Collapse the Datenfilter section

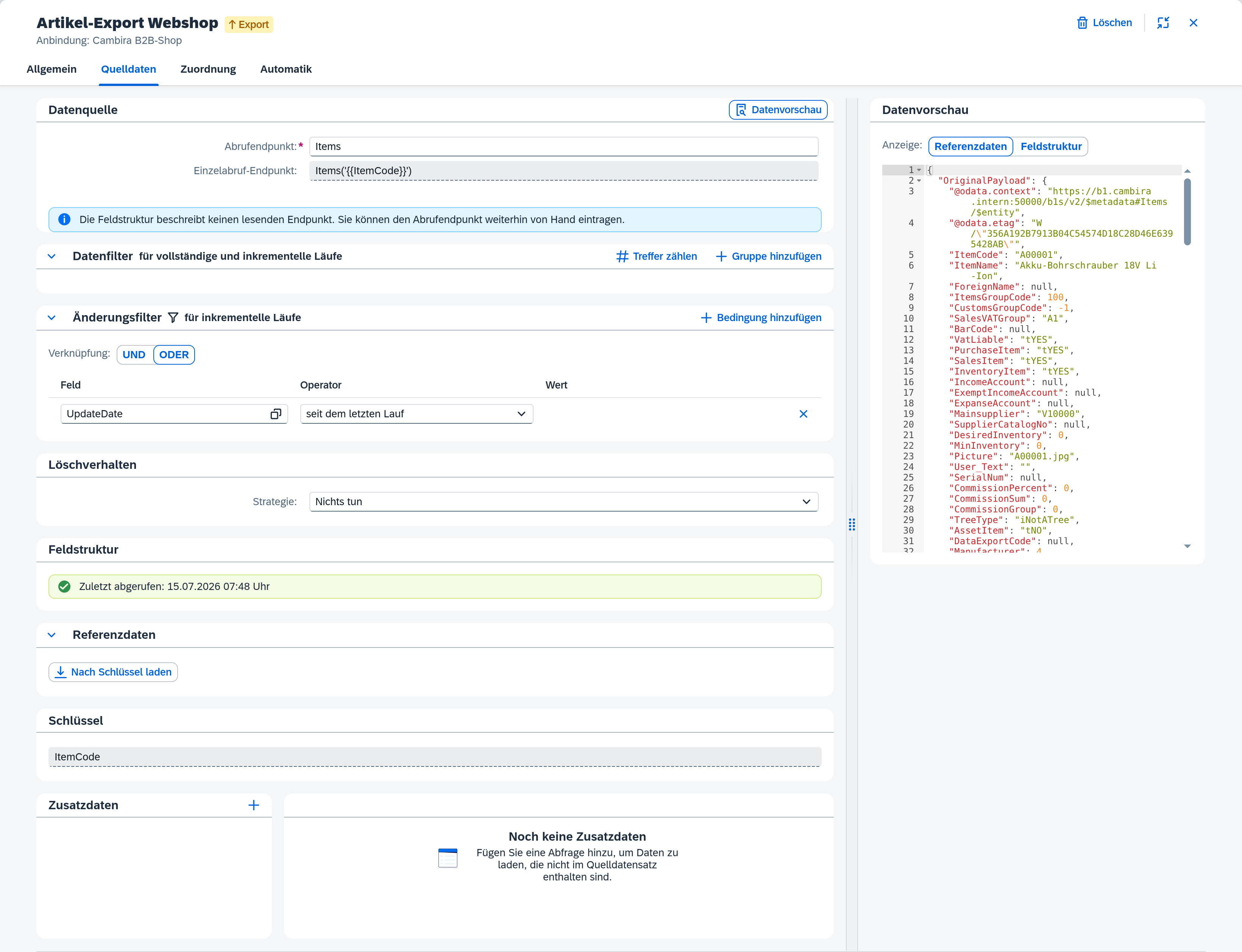tap(51, 256)
